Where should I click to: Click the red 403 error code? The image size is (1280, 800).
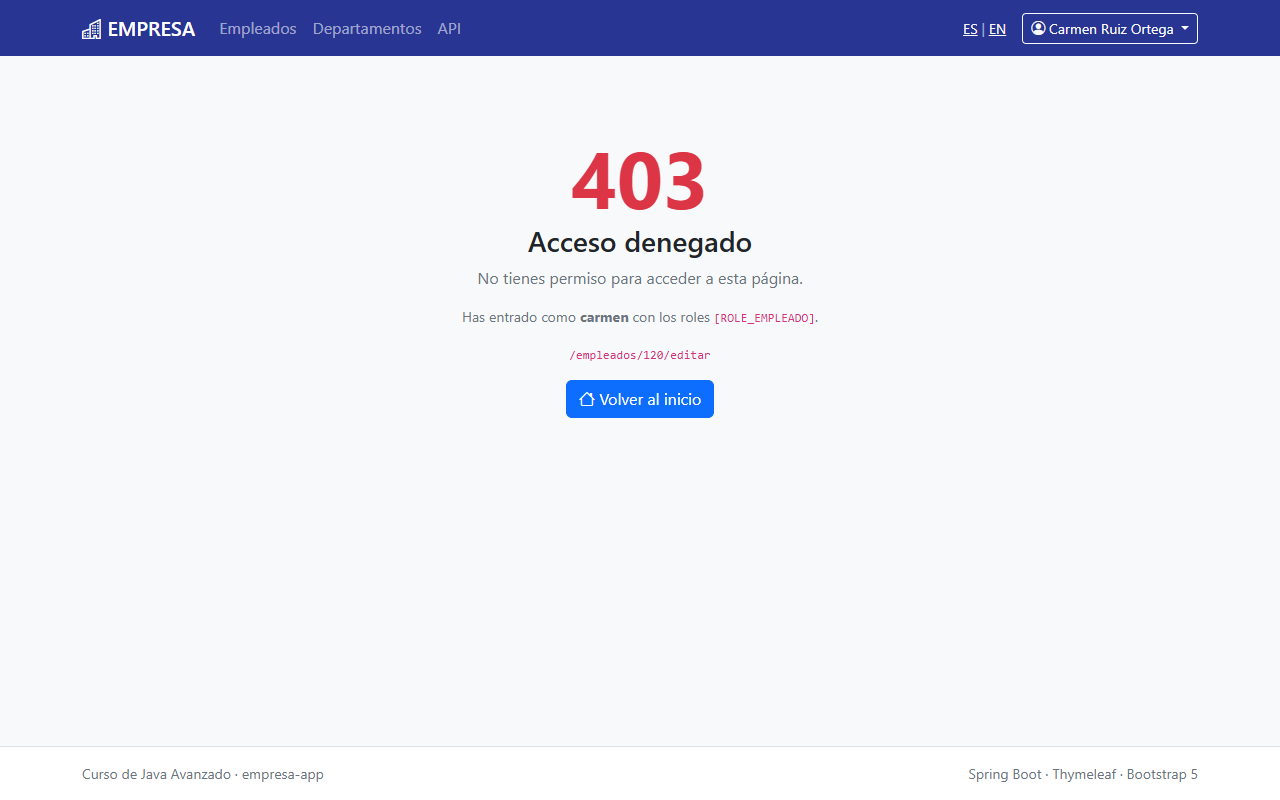(x=639, y=181)
